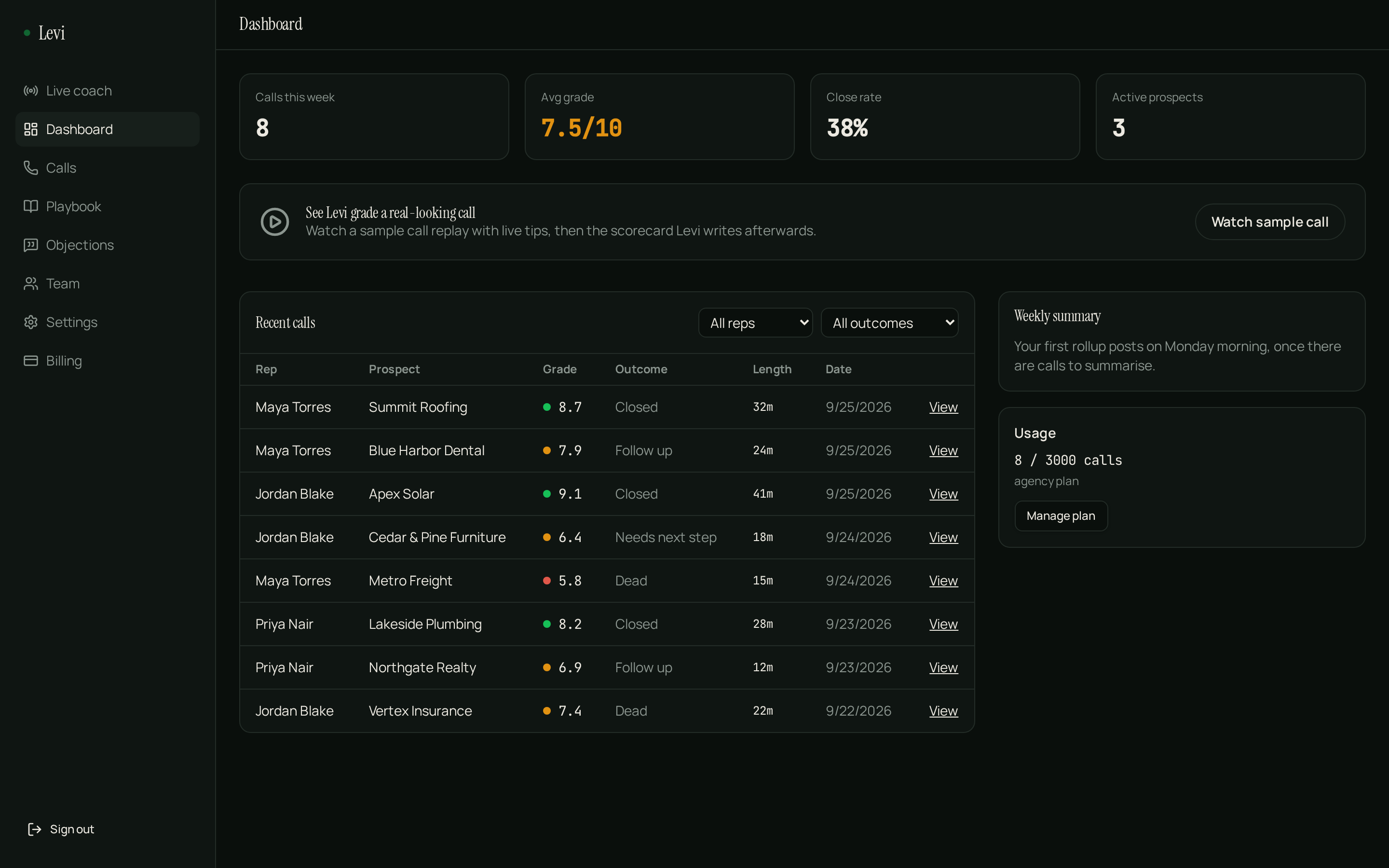Click the Settings gear icon
The width and height of the screenshot is (1389, 868).
30,322
